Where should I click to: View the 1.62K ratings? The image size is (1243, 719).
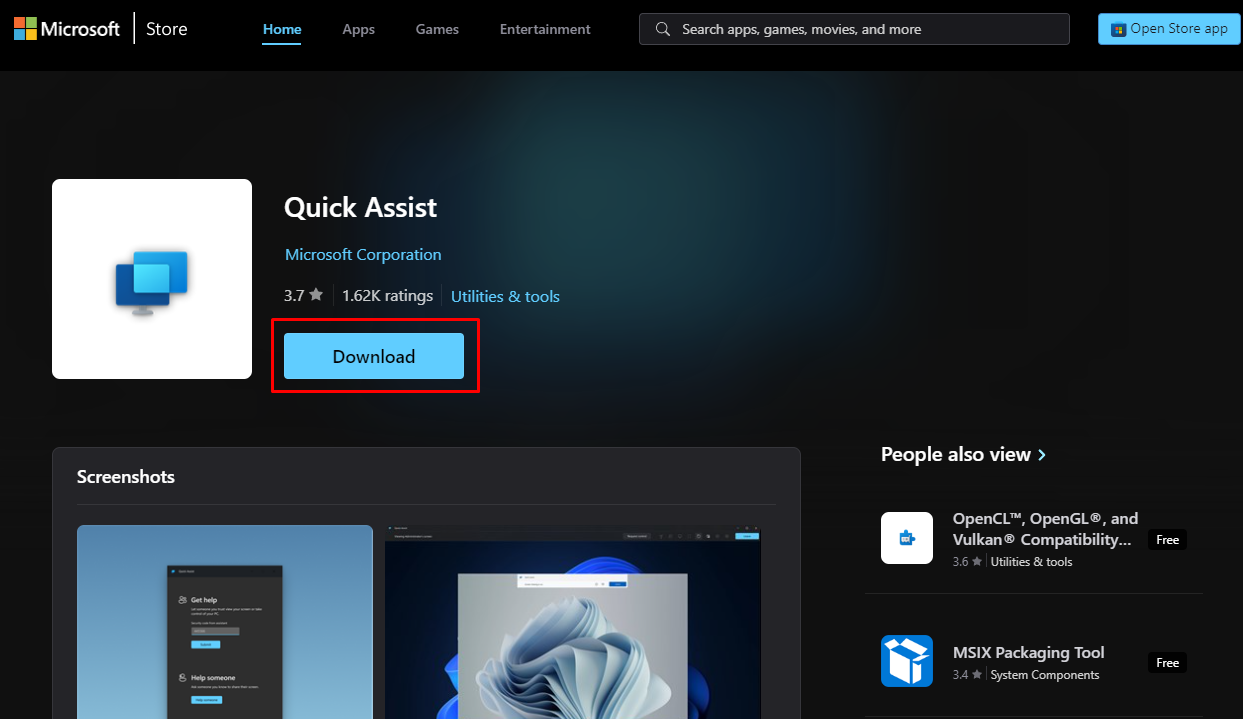coord(387,295)
